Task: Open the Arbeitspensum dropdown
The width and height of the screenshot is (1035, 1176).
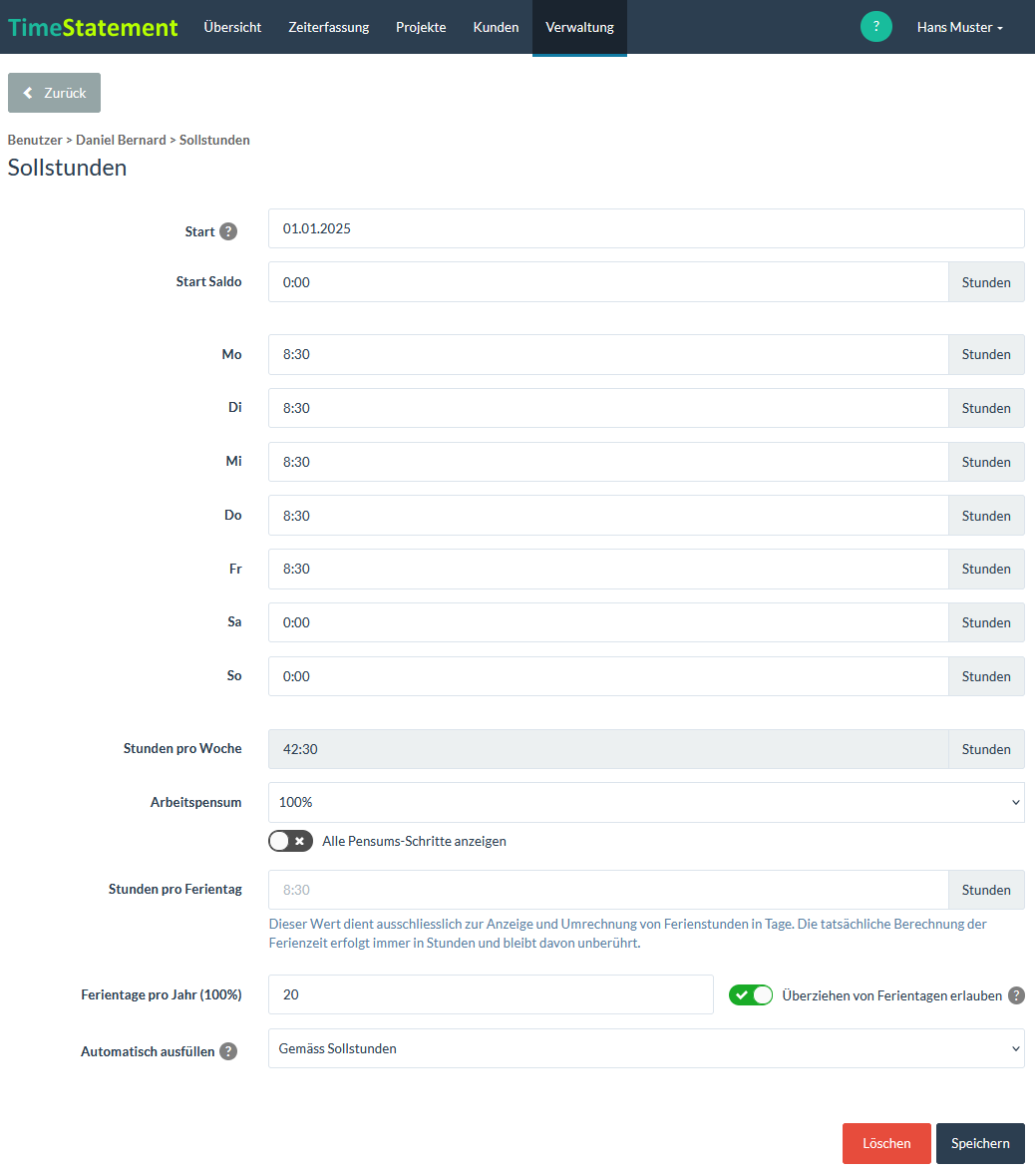Action: point(646,803)
